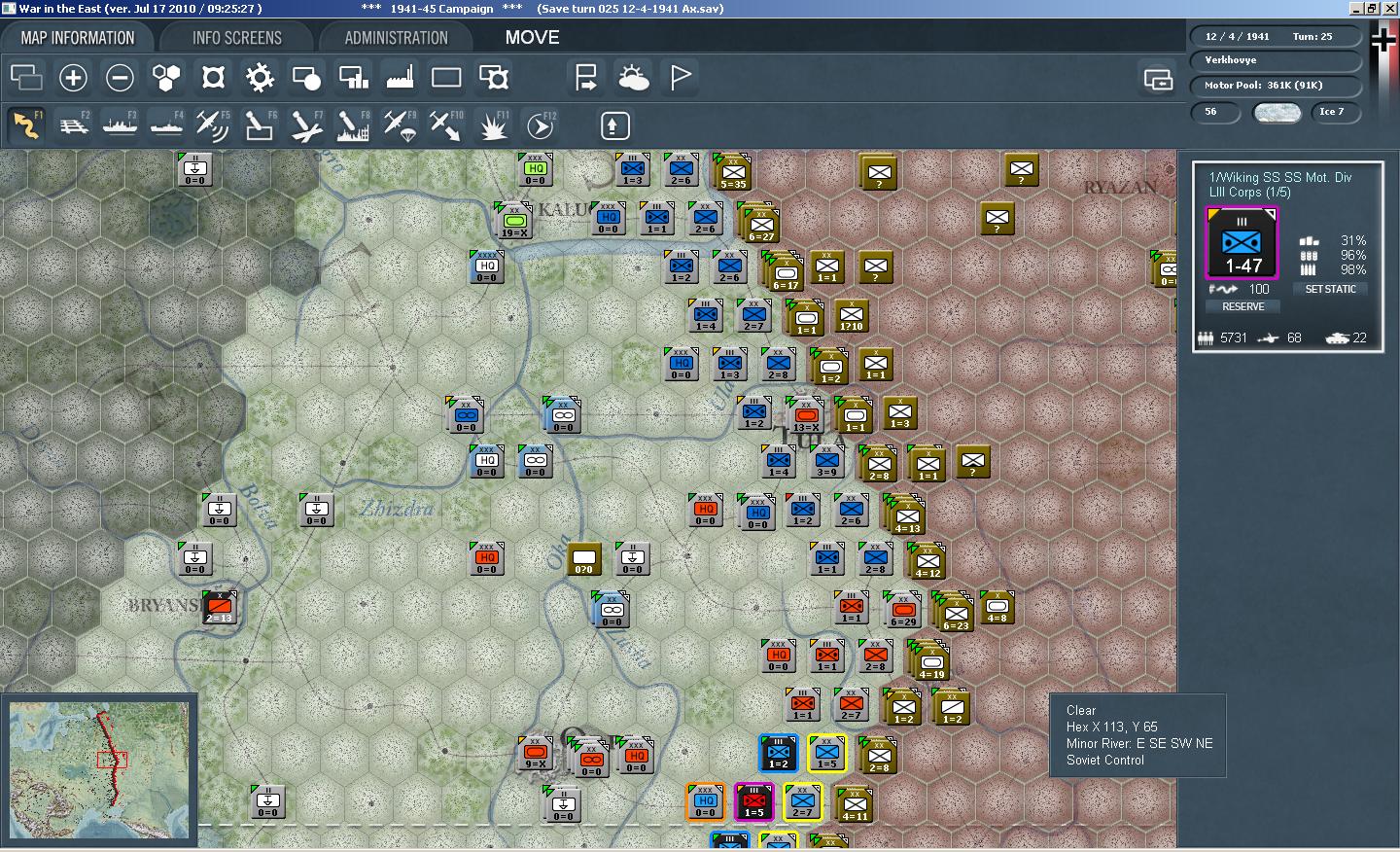Toggle the square bracket unit mode icon

[213, 77]
